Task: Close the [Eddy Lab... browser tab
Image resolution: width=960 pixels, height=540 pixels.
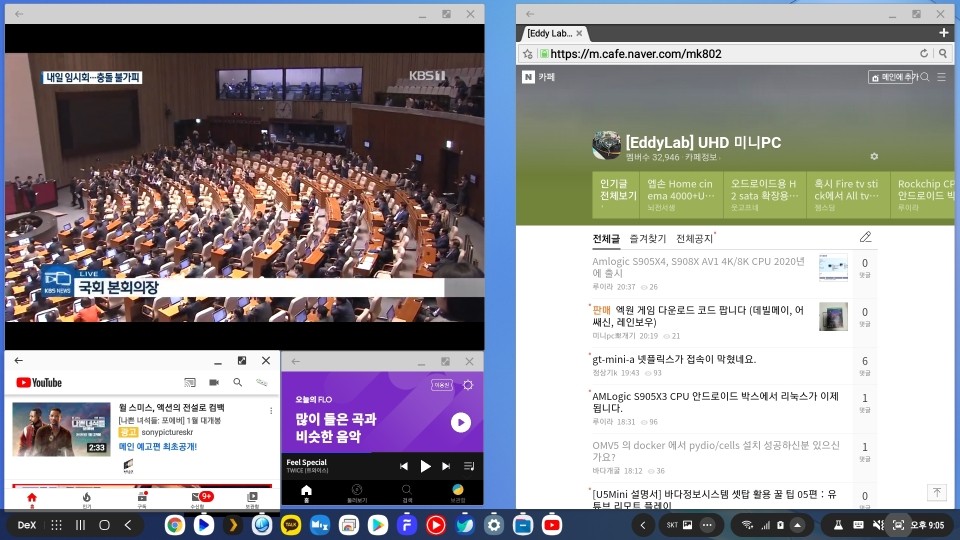Action: click(x=579, y=33)
